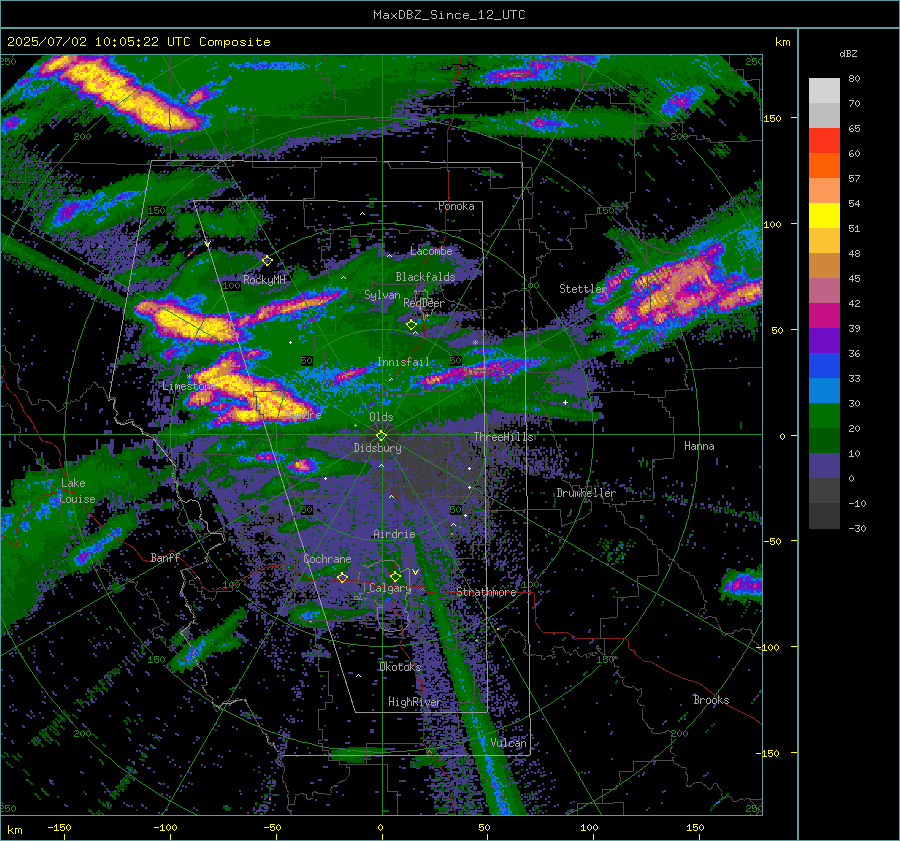The height and width of the screenshot is (841, 900).
Task: Click the yellow diamond marker below RedDeer
Action: 411,325
